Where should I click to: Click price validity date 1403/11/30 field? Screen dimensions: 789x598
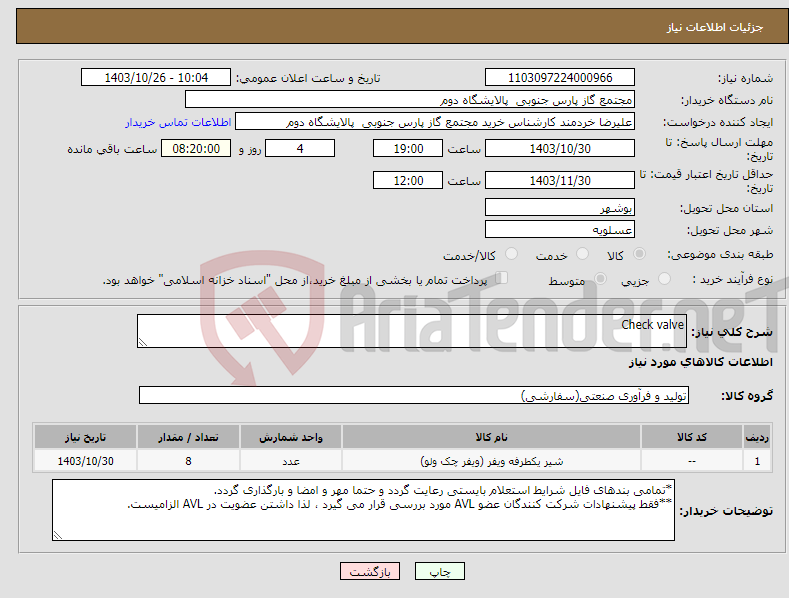pos(560,180)
